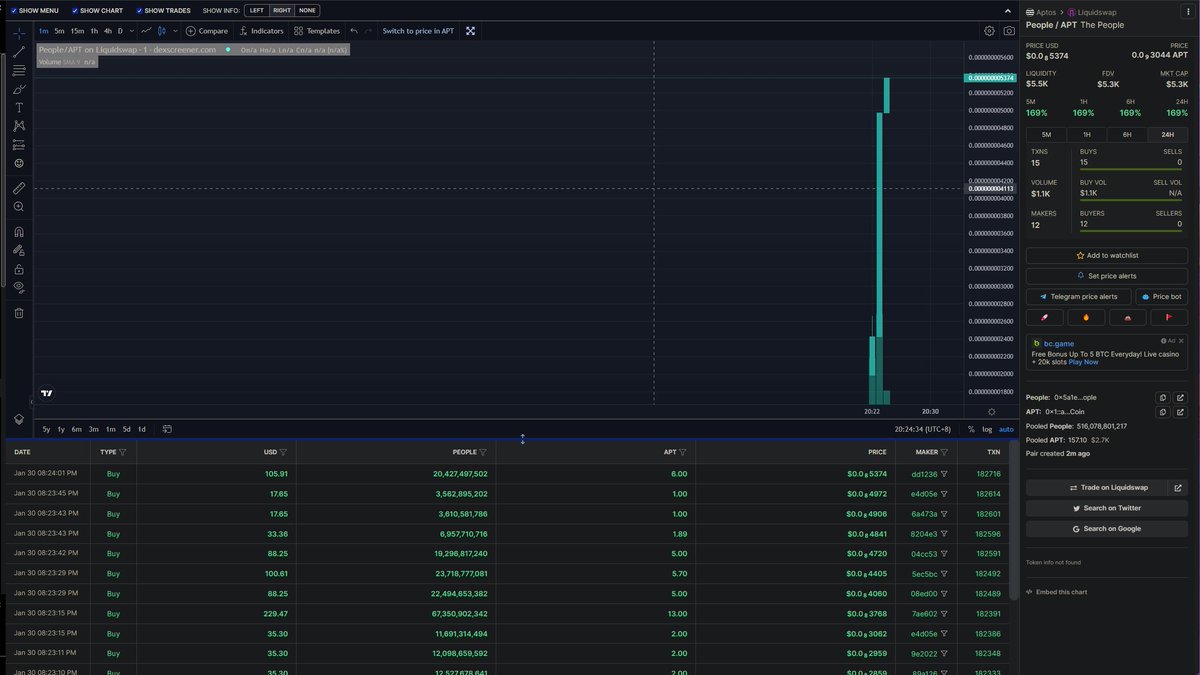
Task: Set Show Info to Left
Action: (x=257, y=10)
